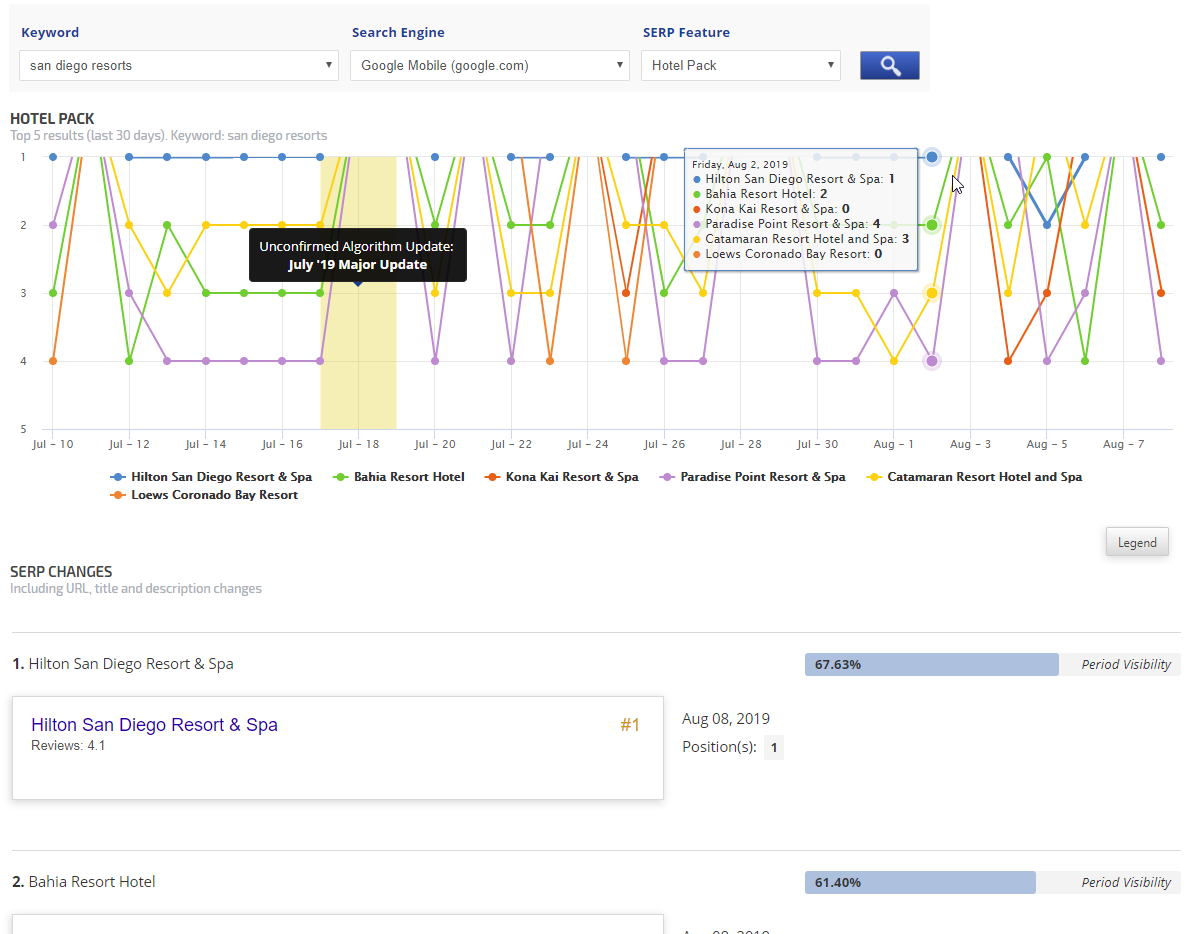Toggle Hilton San Diego Resort & Spa series
1186x934 pixels.
[220, 477]
